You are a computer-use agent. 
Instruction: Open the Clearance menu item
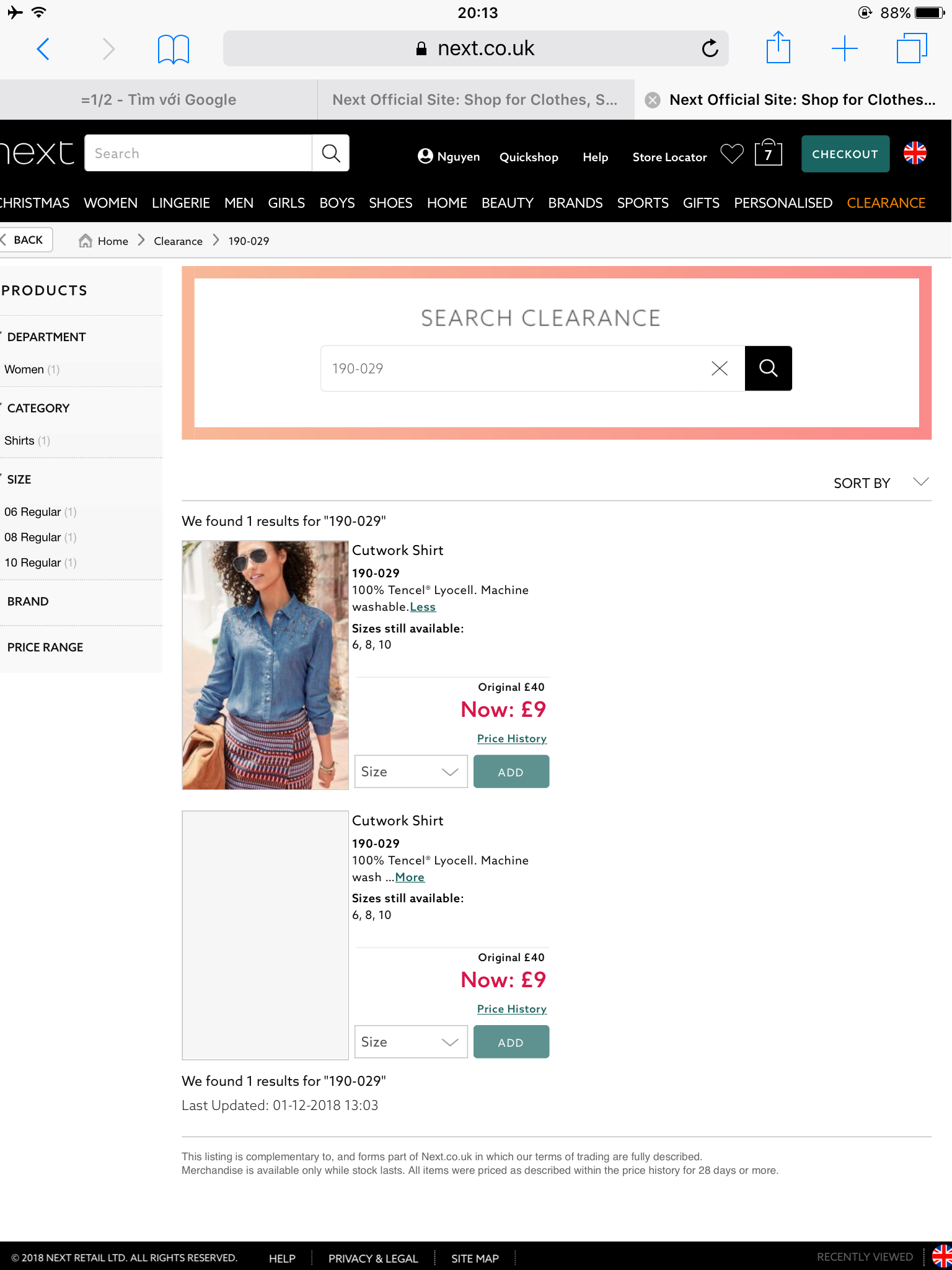tap(886, 203)
